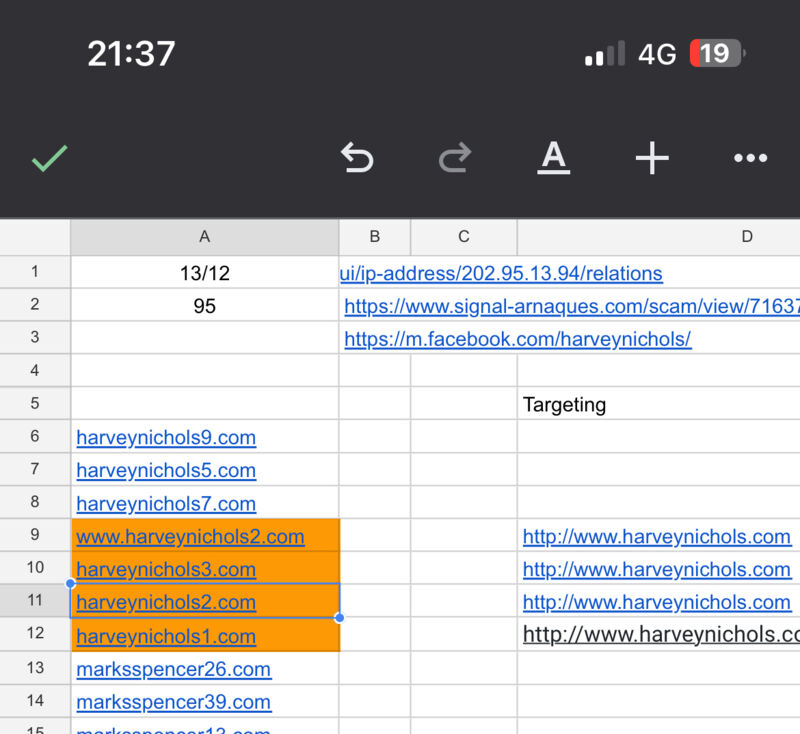Select row 6 header

click(x=35, y=436)
